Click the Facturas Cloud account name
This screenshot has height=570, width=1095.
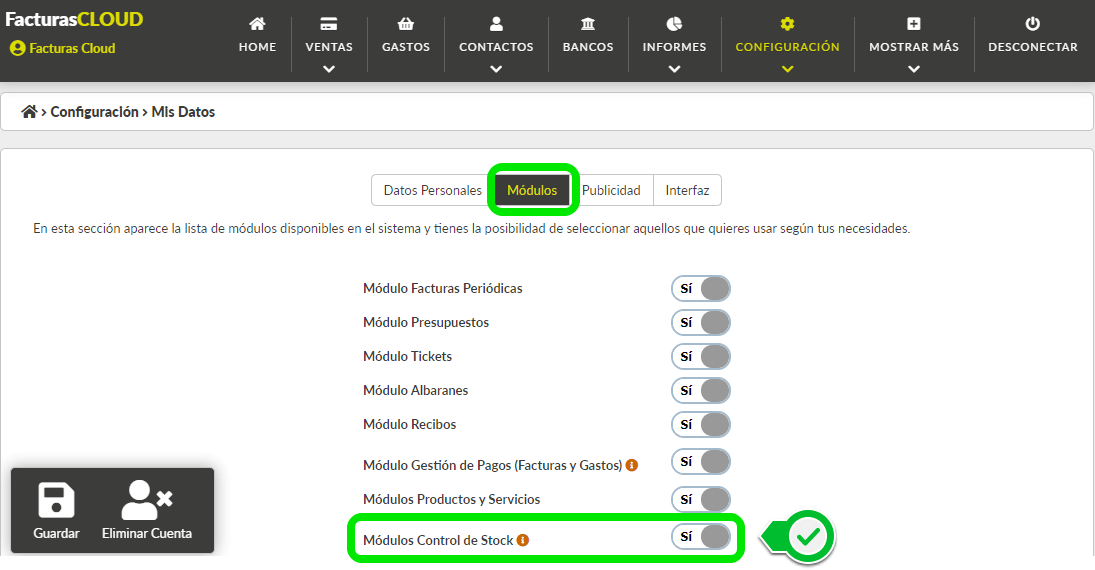pyautogui.click(x=72, y=48)
